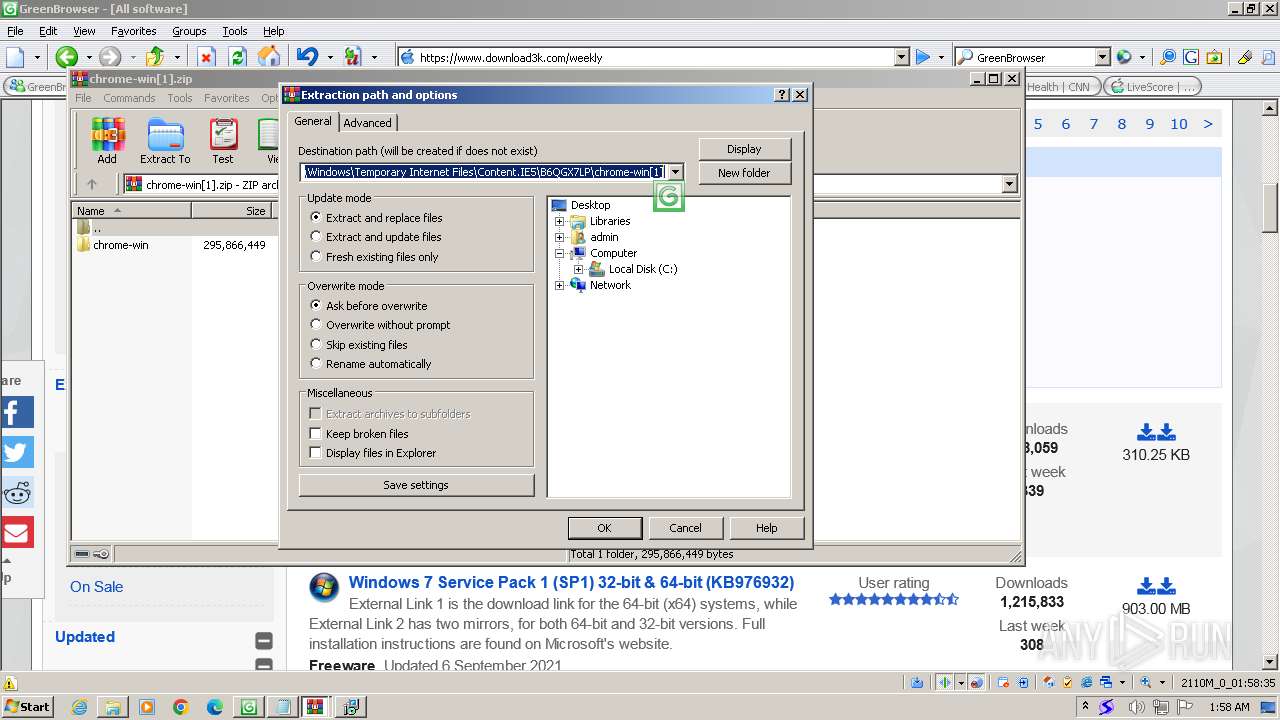Share page via Reddit icon
Image resolution: width=1280 pixels, height=720 pixels.
[x=16, y=492]
